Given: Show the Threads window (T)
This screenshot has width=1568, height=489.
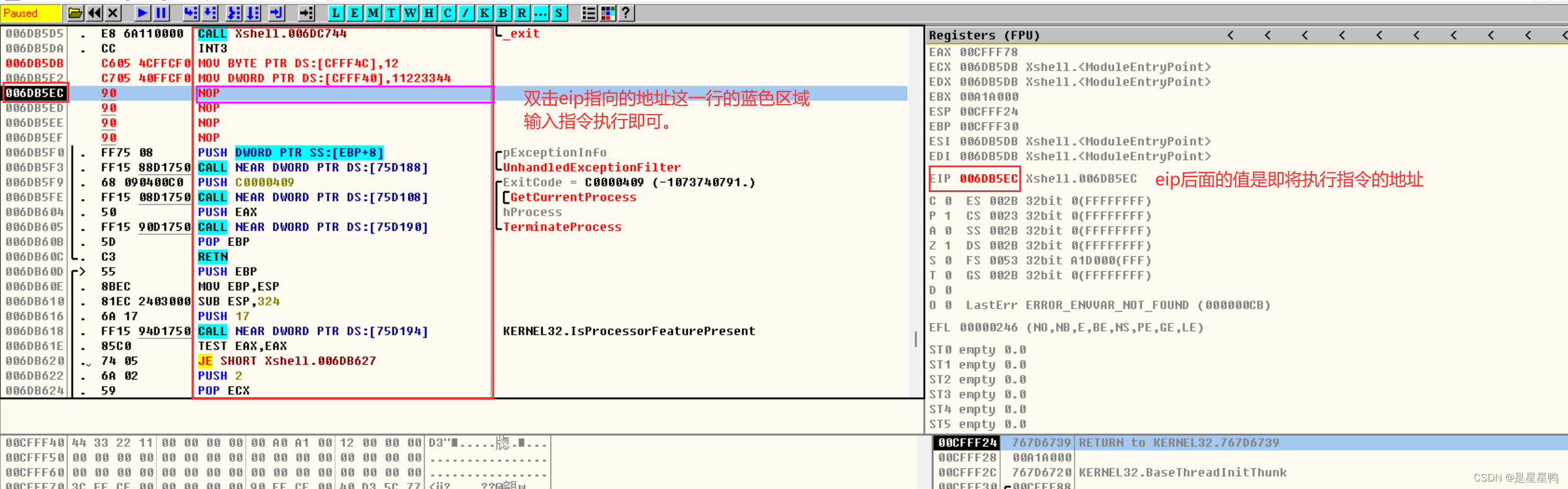Looking at the screenshot, I should (392, 13).
